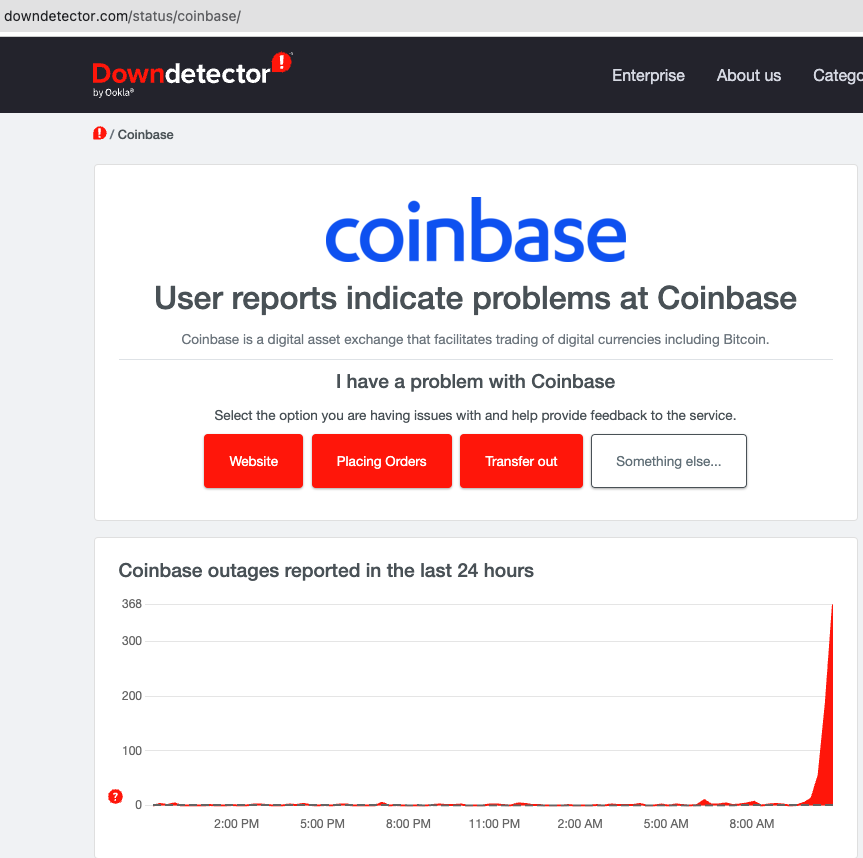The image size is (863, 858).
Task: Click the 'Select the option you are having issues' text
Action: tap(475, 416)
